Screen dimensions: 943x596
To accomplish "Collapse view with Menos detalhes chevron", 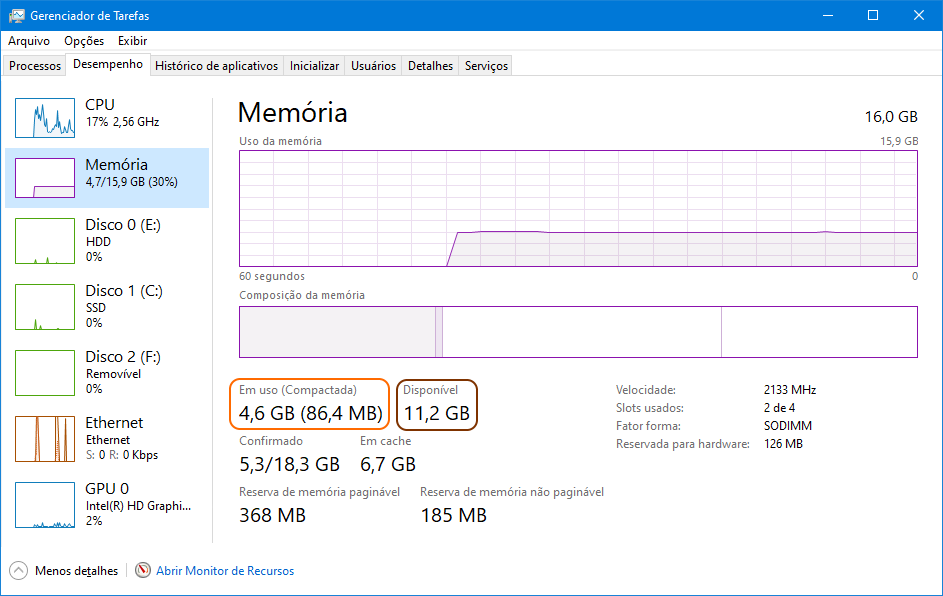I will [x=19, y=570].
